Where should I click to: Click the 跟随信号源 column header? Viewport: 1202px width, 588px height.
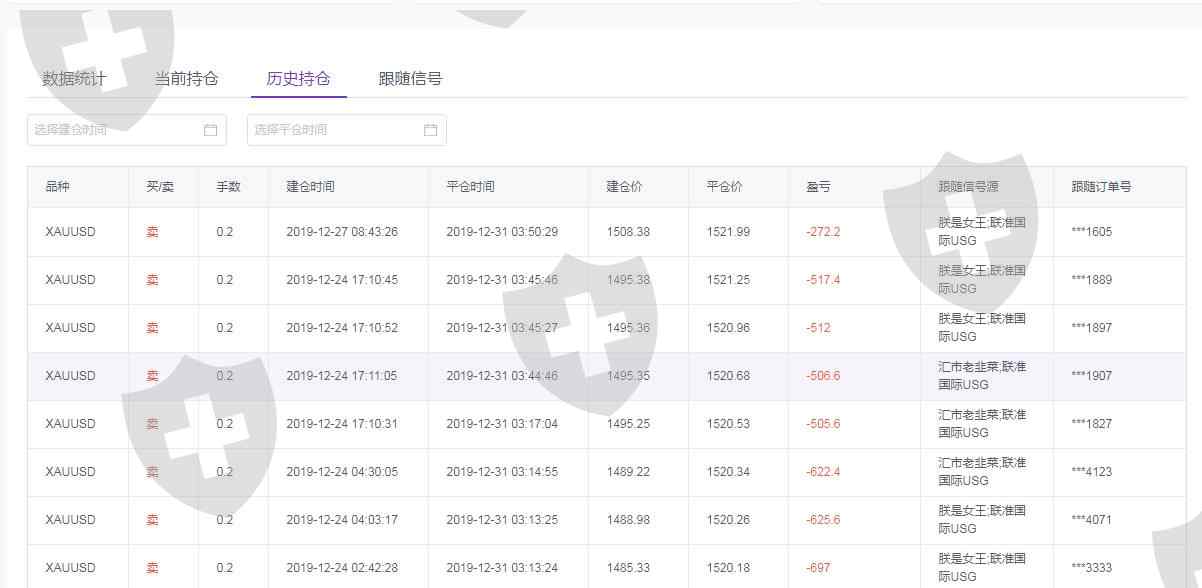click(968, 187)
